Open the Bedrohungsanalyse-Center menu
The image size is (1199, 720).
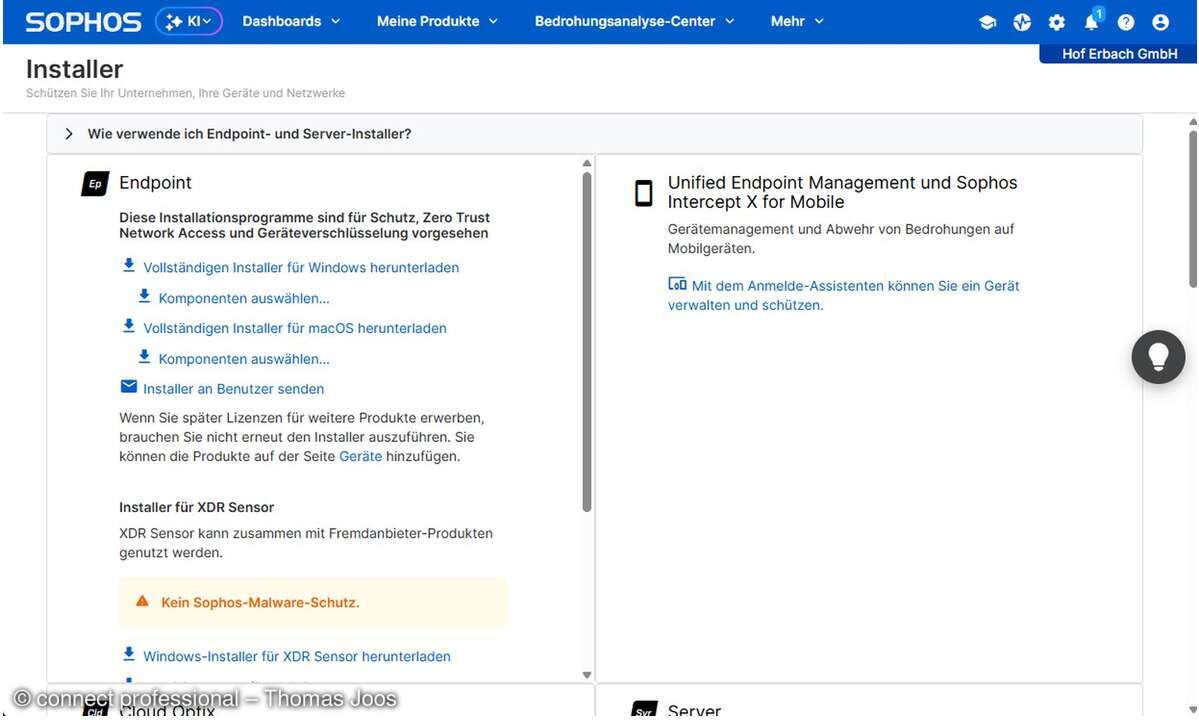click(x=634, y=21)
